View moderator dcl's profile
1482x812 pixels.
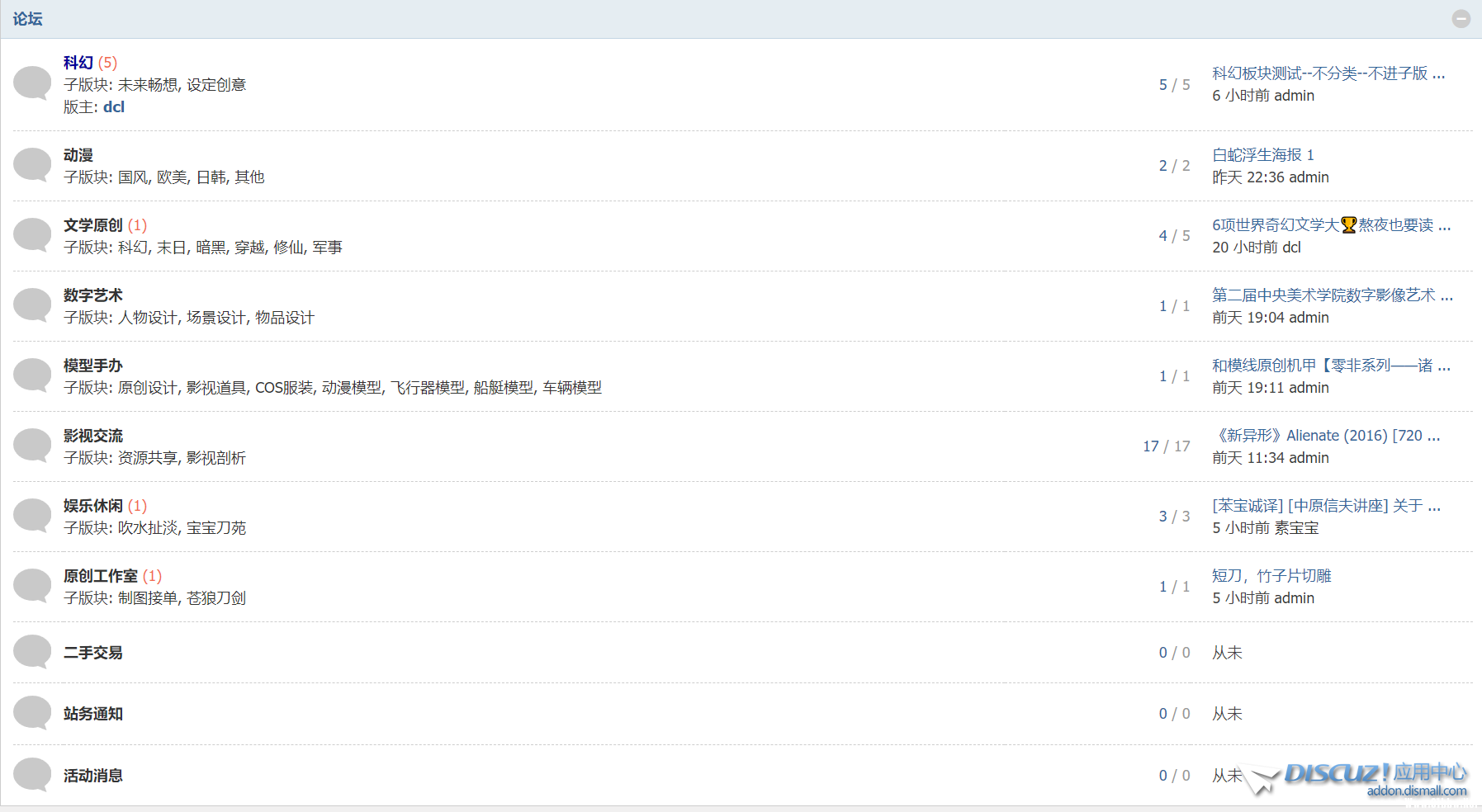pyautogui.click(x=114, y=107)
